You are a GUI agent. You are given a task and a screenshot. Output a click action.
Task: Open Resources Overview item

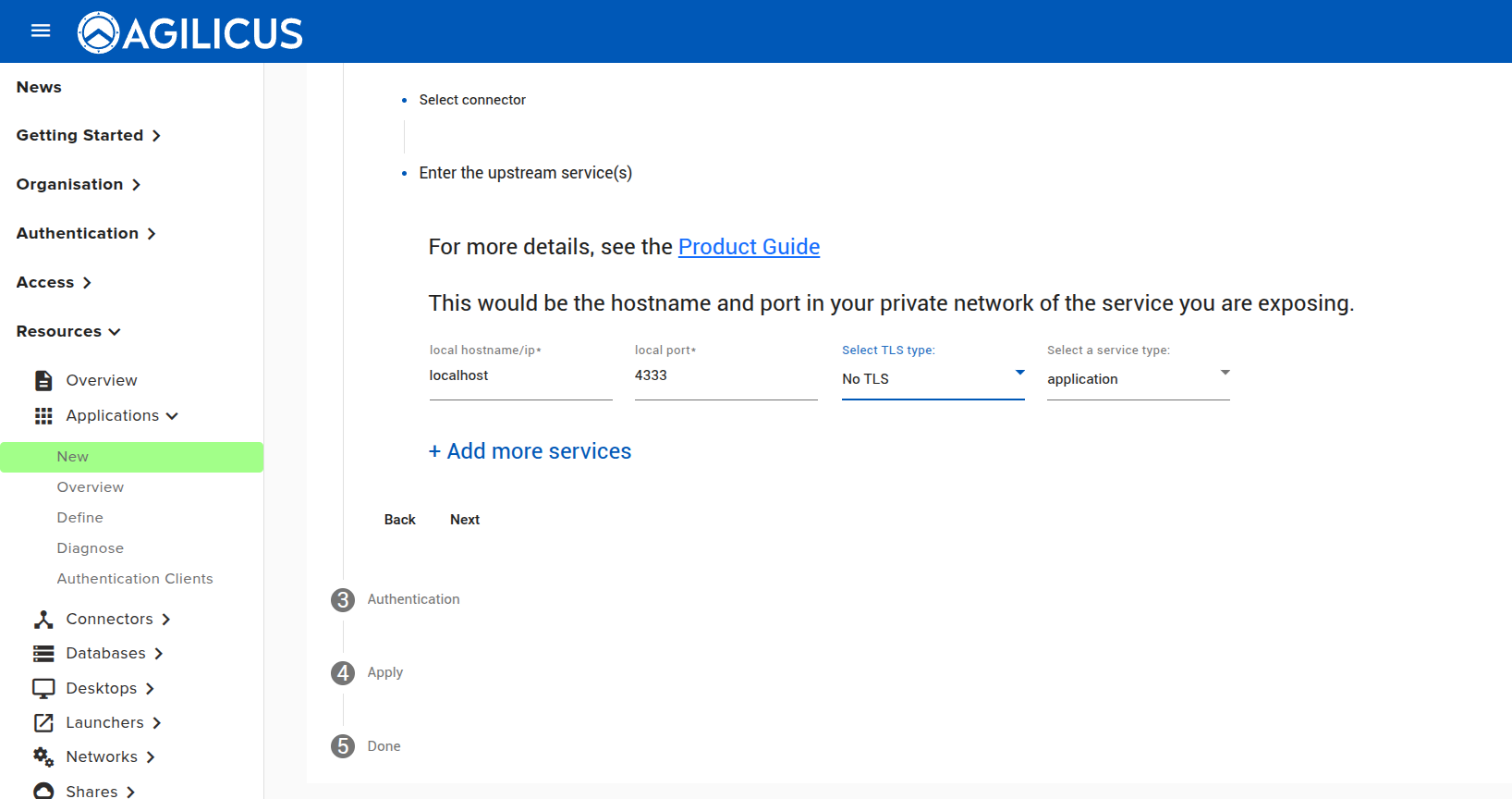102,380
